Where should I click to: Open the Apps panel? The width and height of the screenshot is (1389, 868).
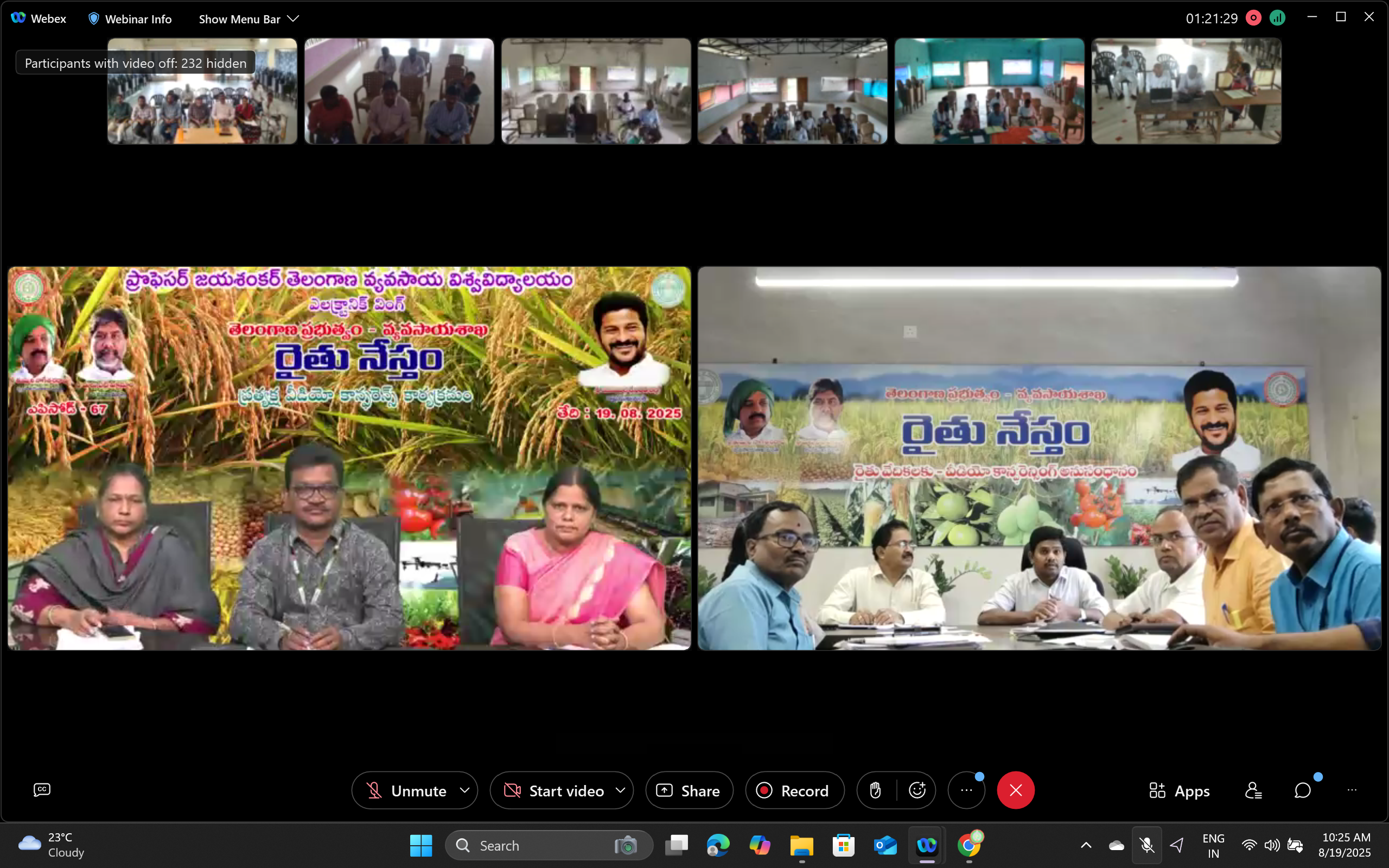(x=1180, y=790)
